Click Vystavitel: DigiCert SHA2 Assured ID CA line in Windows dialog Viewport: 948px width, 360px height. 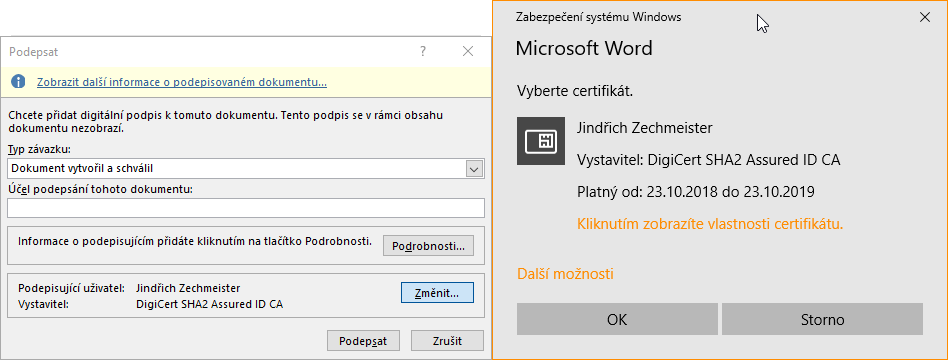[709, 160]
